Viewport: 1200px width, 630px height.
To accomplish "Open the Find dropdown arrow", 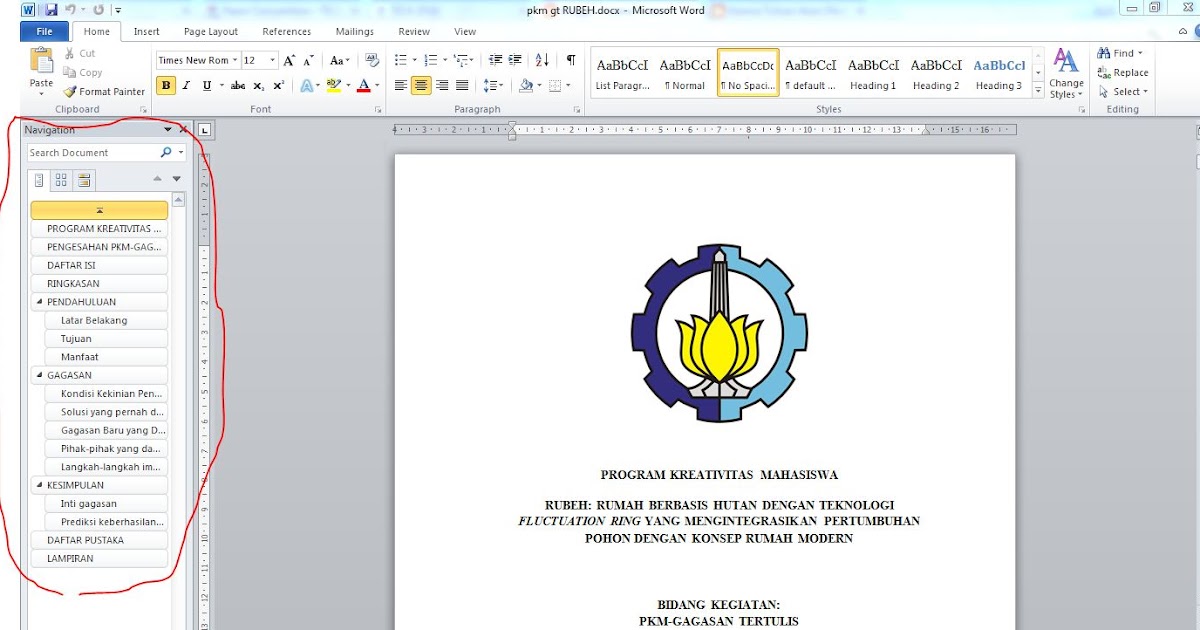I will [x=1138, y=53].
